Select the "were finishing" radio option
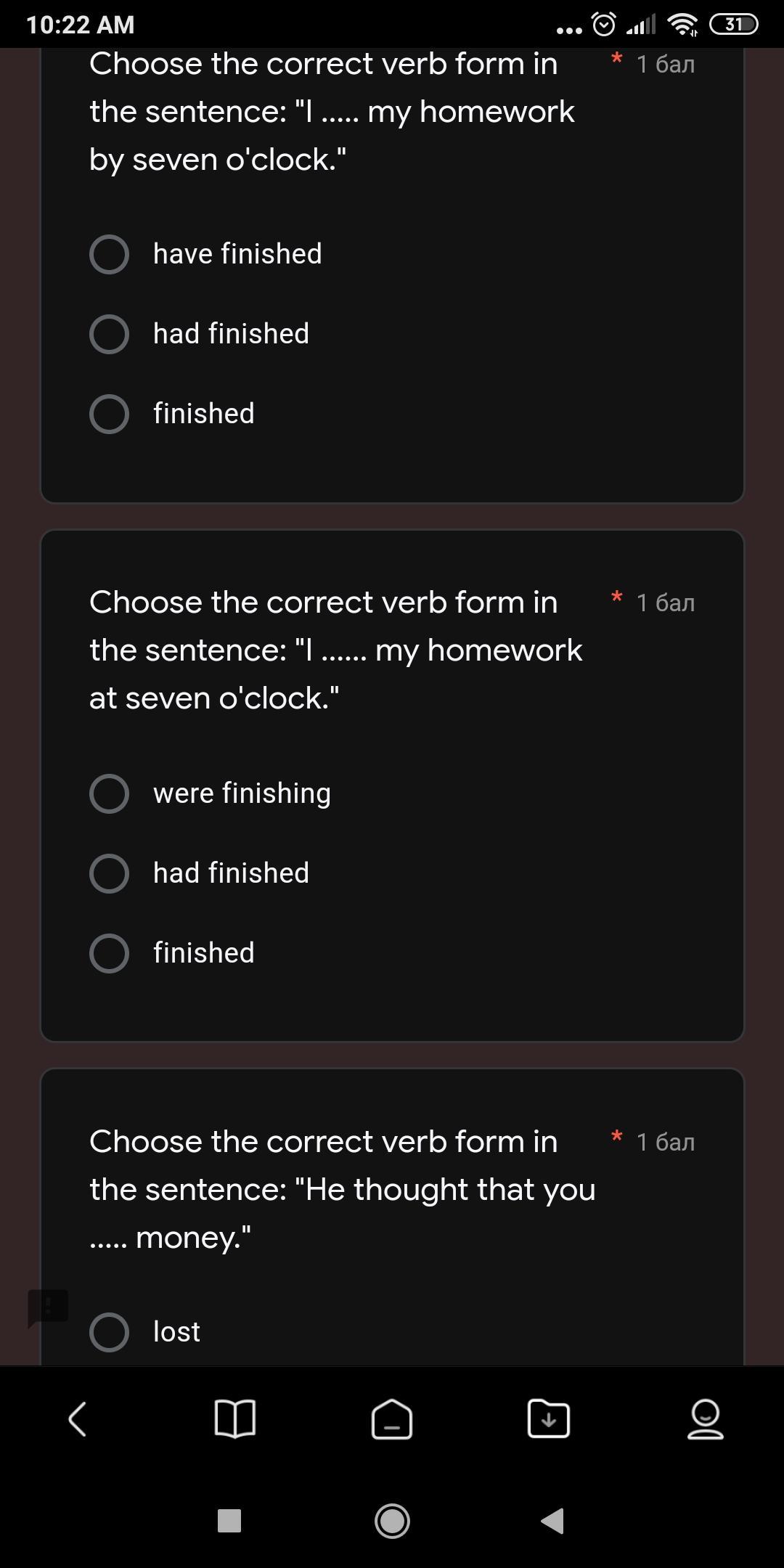784x1568 pixels. pos(110,793)
